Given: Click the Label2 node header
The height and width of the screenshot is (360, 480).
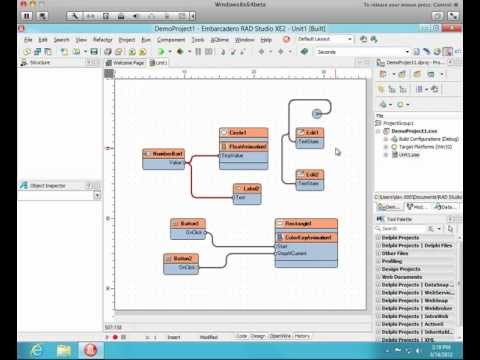Looking at the screenshot, I should tap(247, 189).
